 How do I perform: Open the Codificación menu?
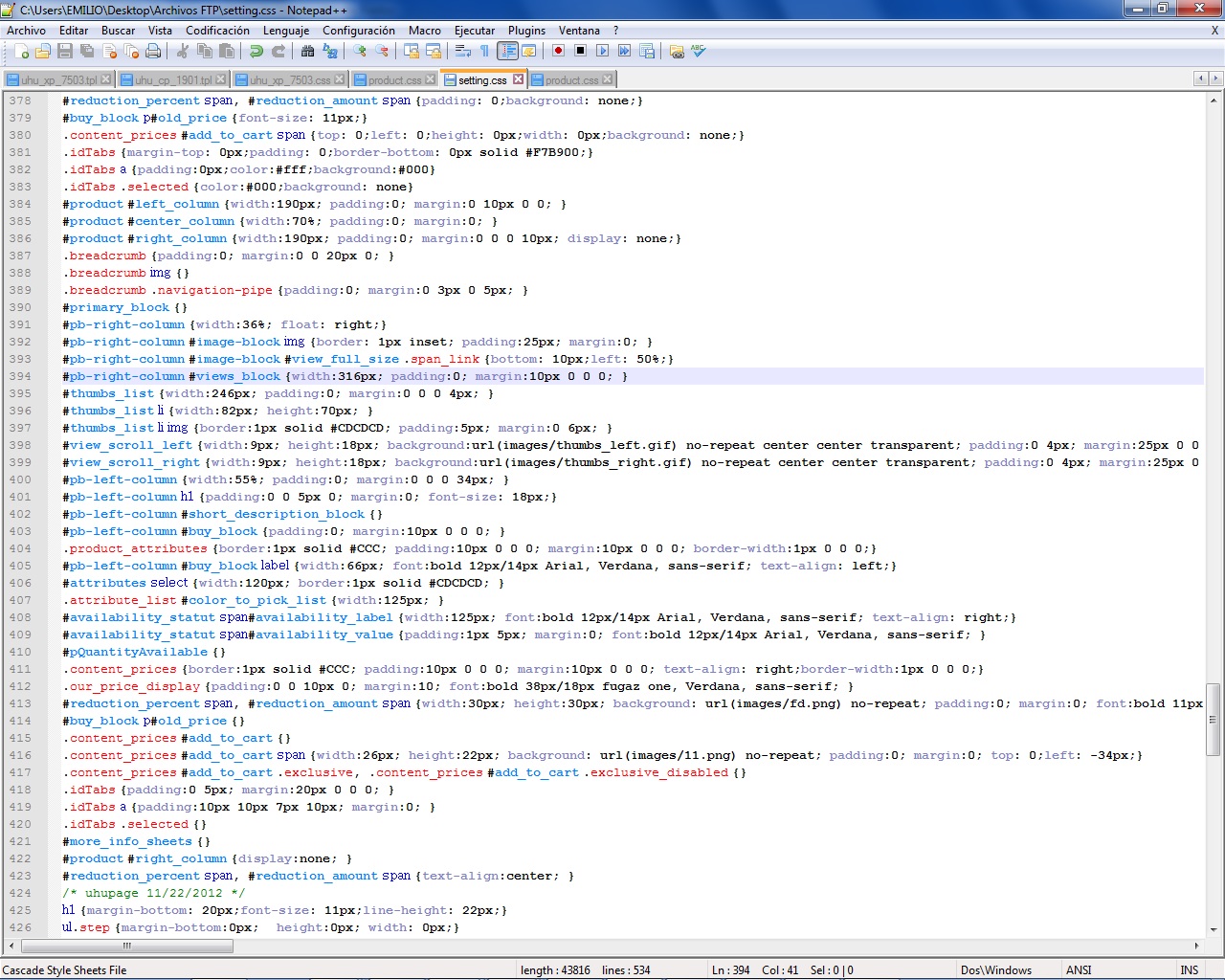pyautogui.click(x=217, y=31)
